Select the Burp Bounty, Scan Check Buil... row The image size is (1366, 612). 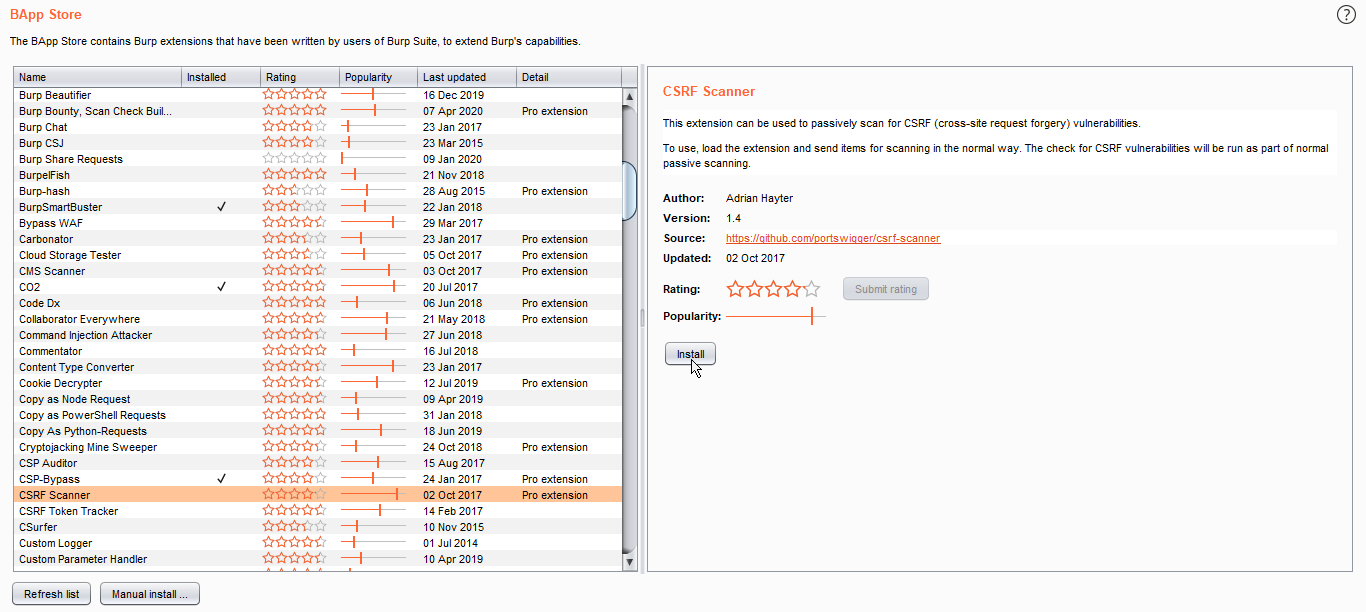point(318,111)
